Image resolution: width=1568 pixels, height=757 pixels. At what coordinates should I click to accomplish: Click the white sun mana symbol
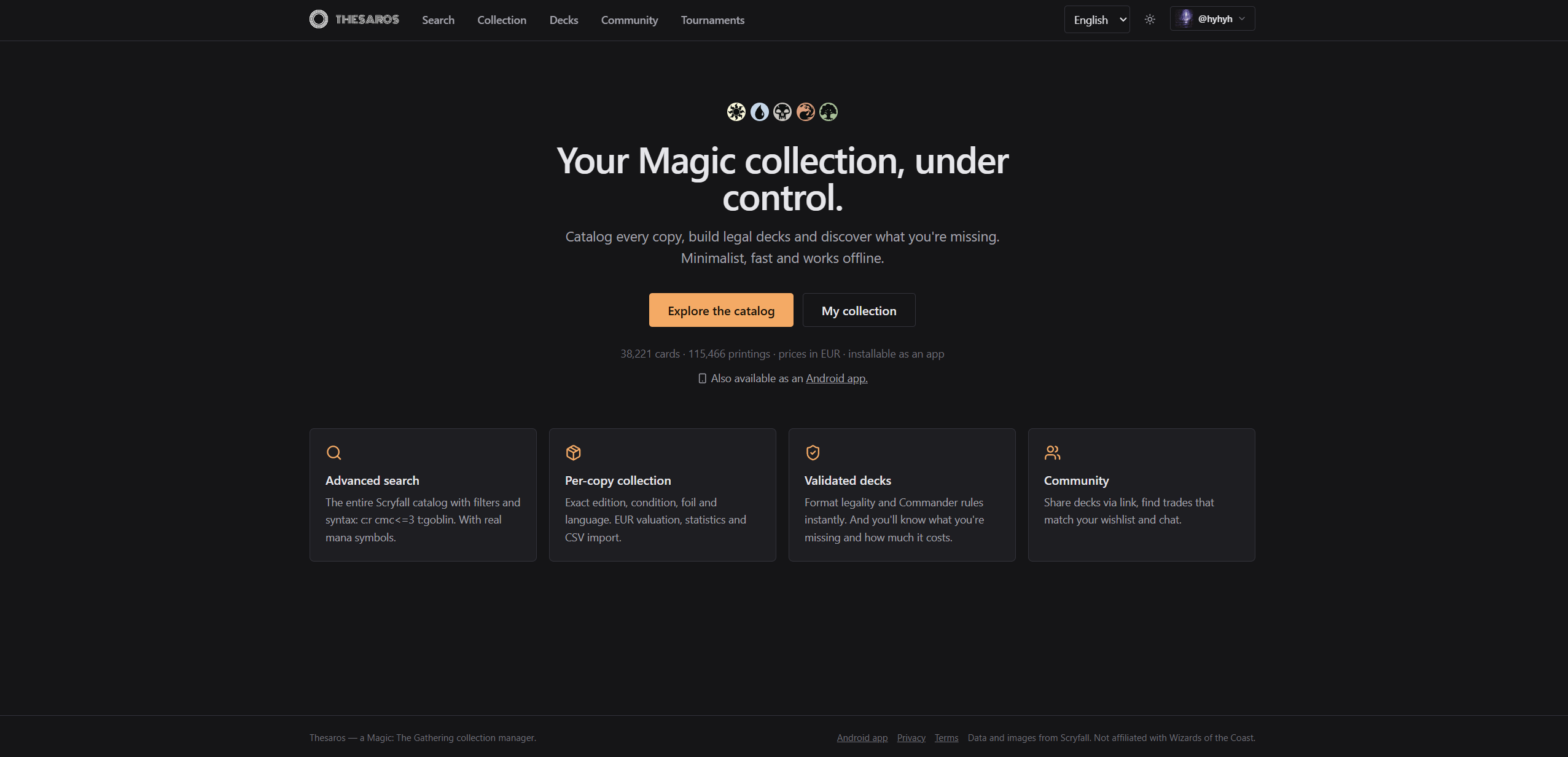736,112
